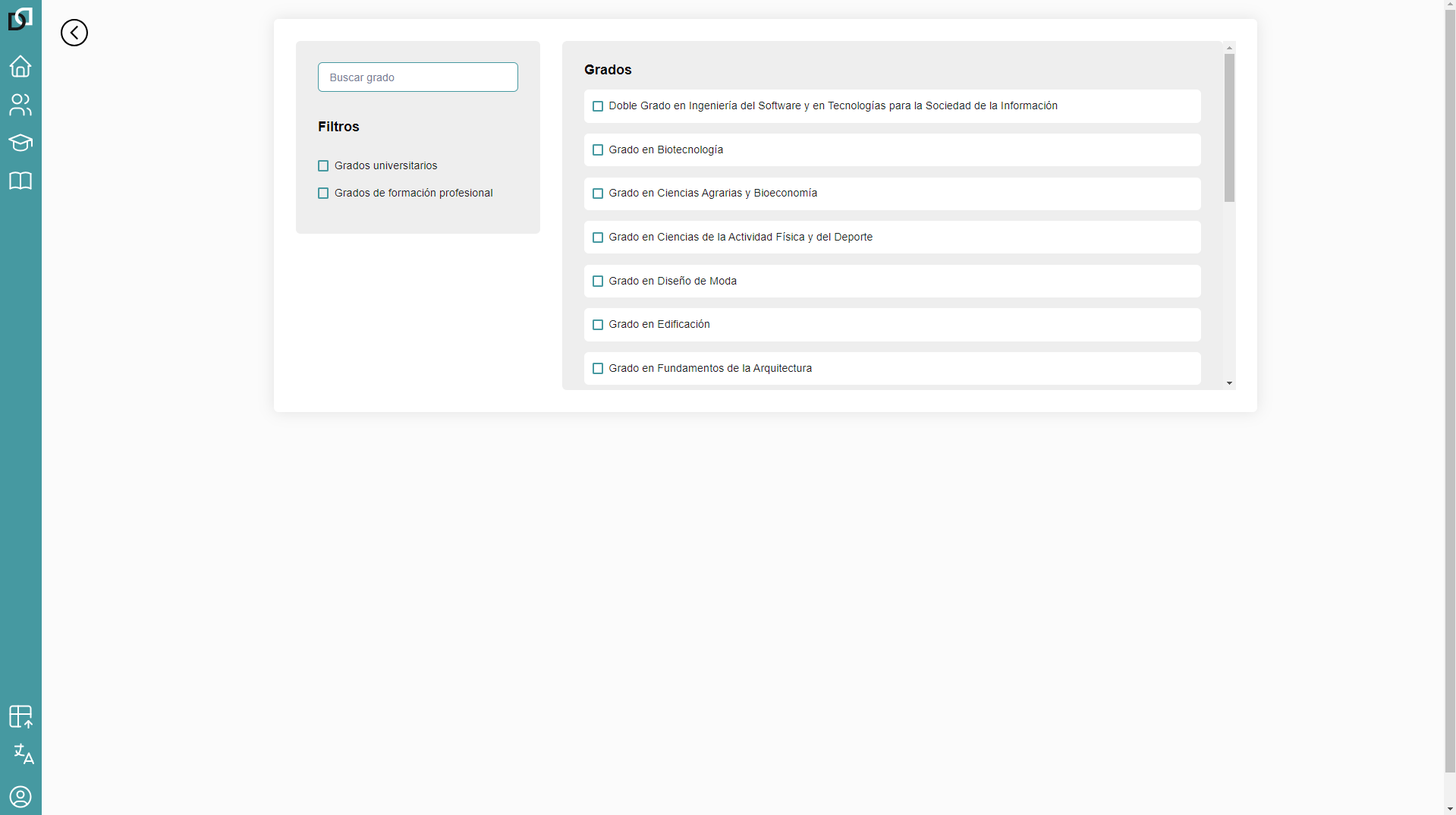Click the Grado en Biotecnología label text
Viewport: 1456px width, 815px height.
[x=665, y=149]
